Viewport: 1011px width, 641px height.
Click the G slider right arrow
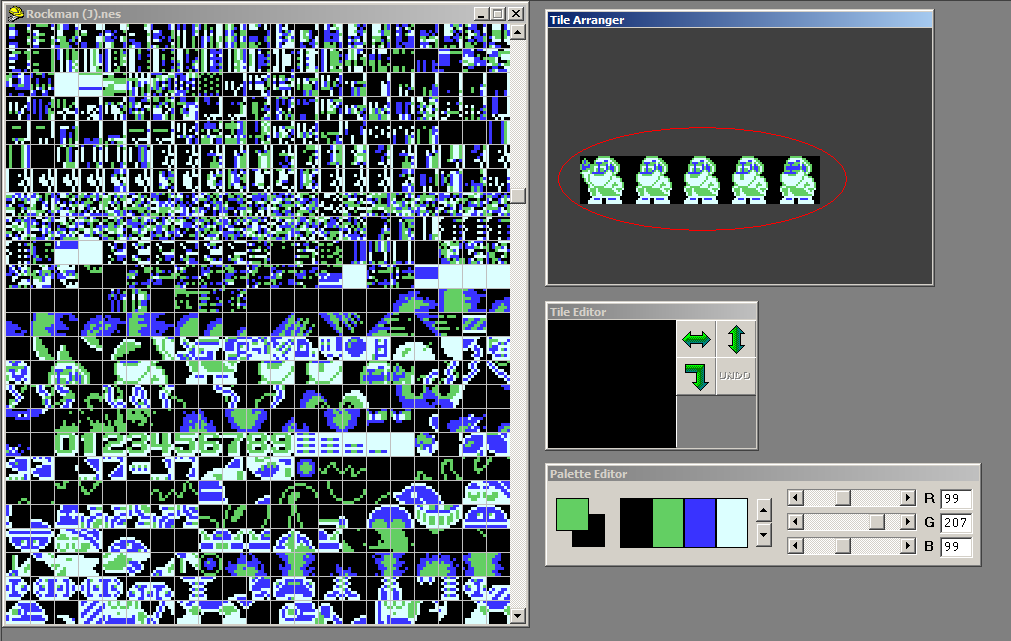click(908, 522)
